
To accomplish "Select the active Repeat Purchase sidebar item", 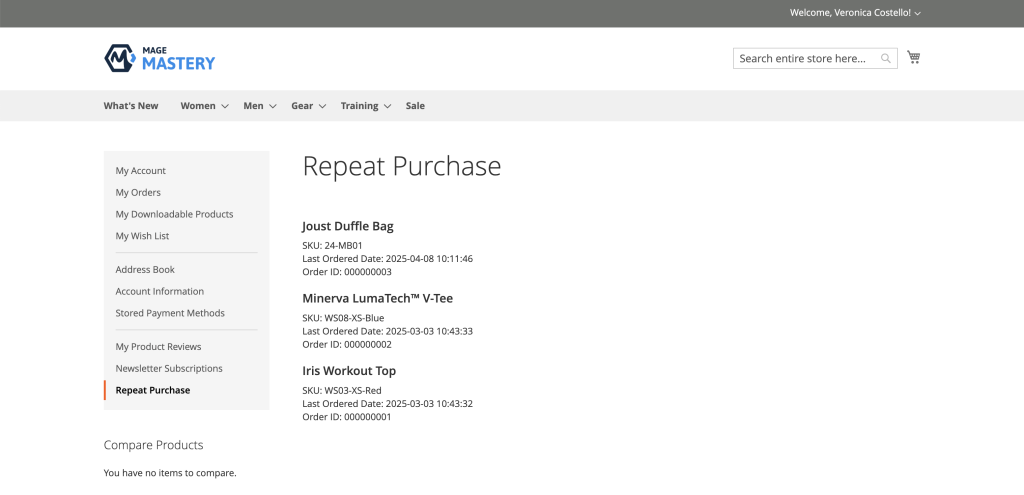I will pos(153,390).
